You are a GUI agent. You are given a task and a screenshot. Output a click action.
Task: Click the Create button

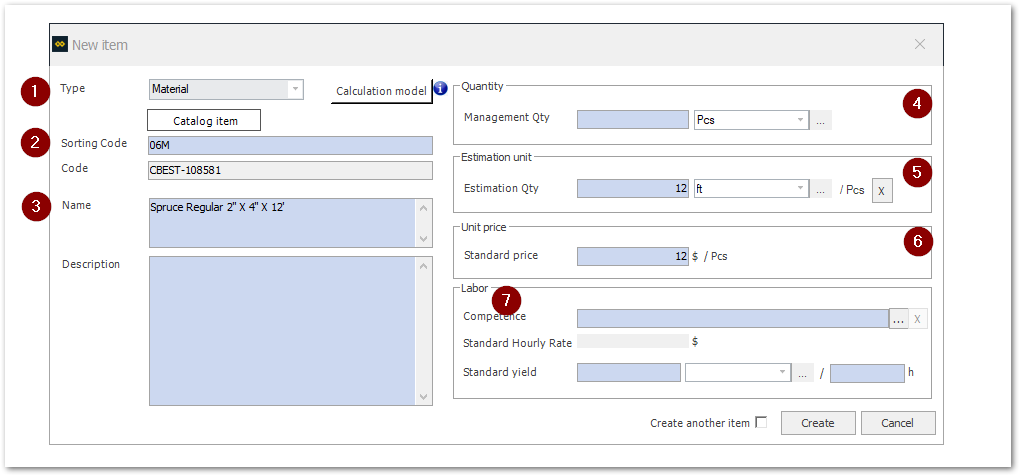(817, 423)
